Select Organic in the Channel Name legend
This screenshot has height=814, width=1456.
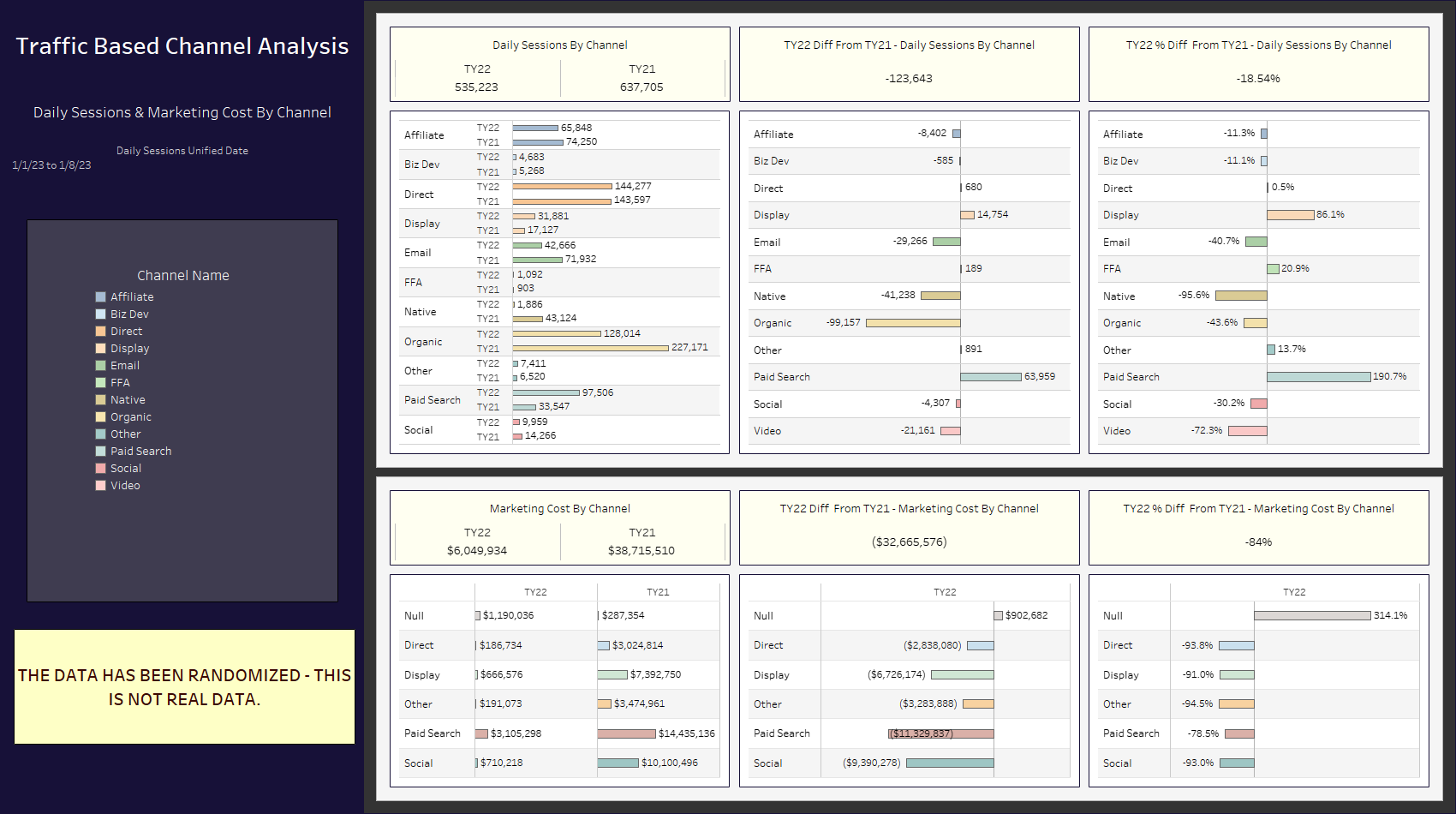[x=130, y=417]
